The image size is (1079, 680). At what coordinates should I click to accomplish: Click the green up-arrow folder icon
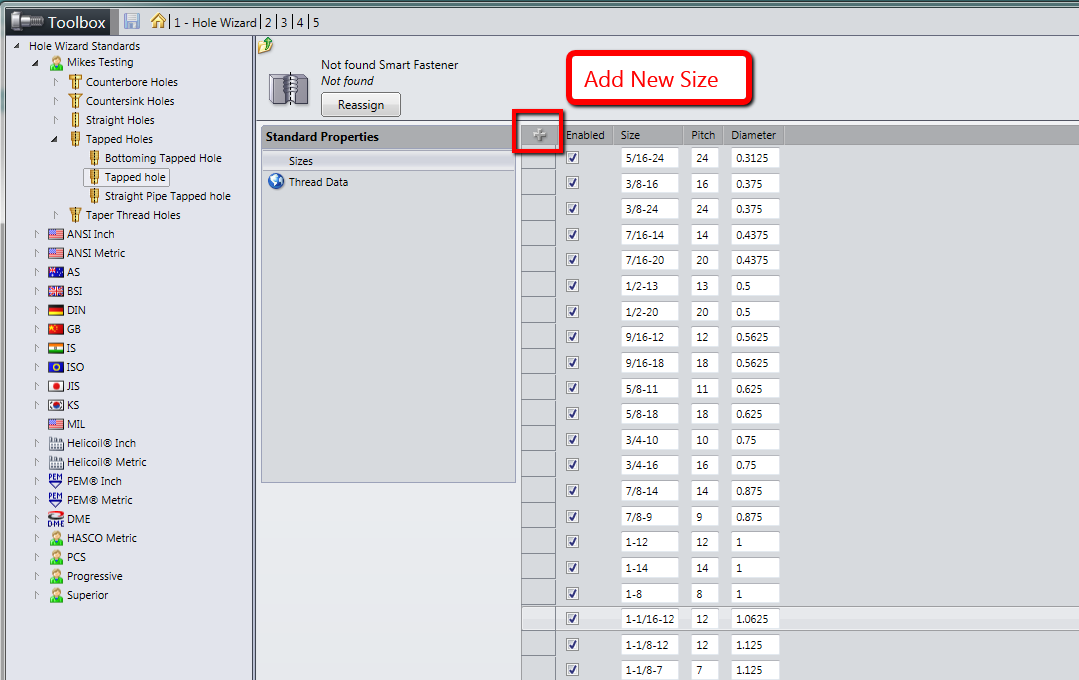point(266,46)
